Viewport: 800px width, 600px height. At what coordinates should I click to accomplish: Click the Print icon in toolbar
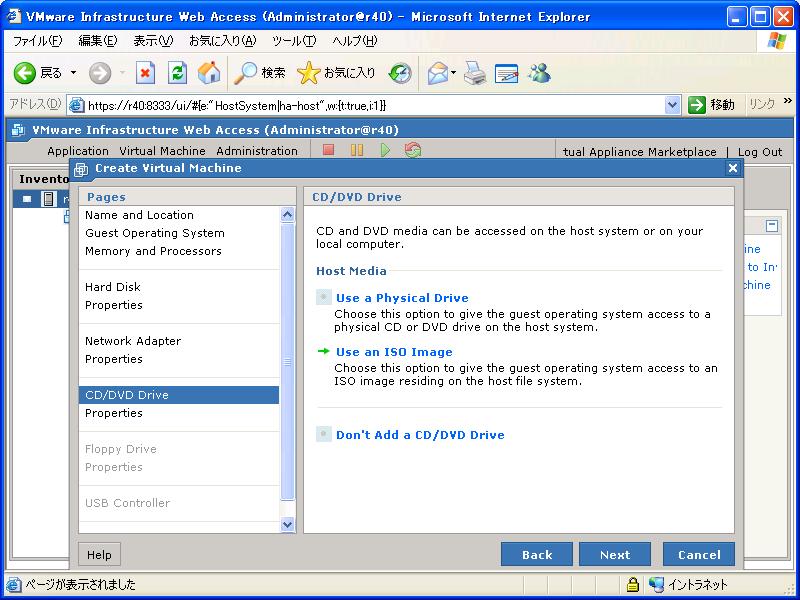pos(474,73)
